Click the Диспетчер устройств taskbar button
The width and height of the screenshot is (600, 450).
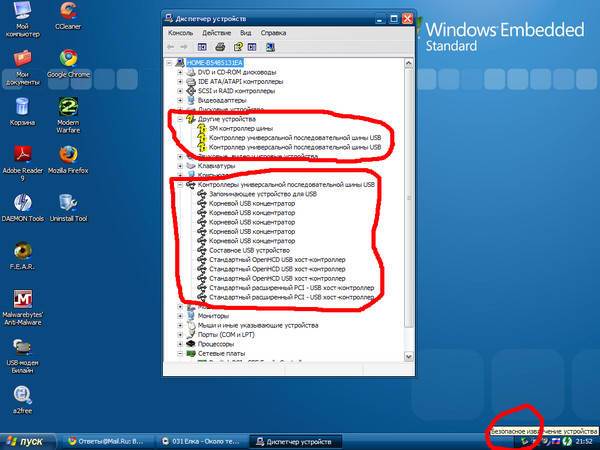click(x=295, y=442)
